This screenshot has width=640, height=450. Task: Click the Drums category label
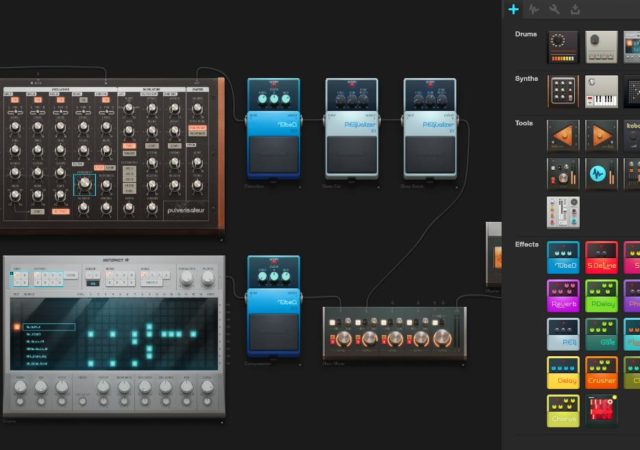click(x=526, y=34)
